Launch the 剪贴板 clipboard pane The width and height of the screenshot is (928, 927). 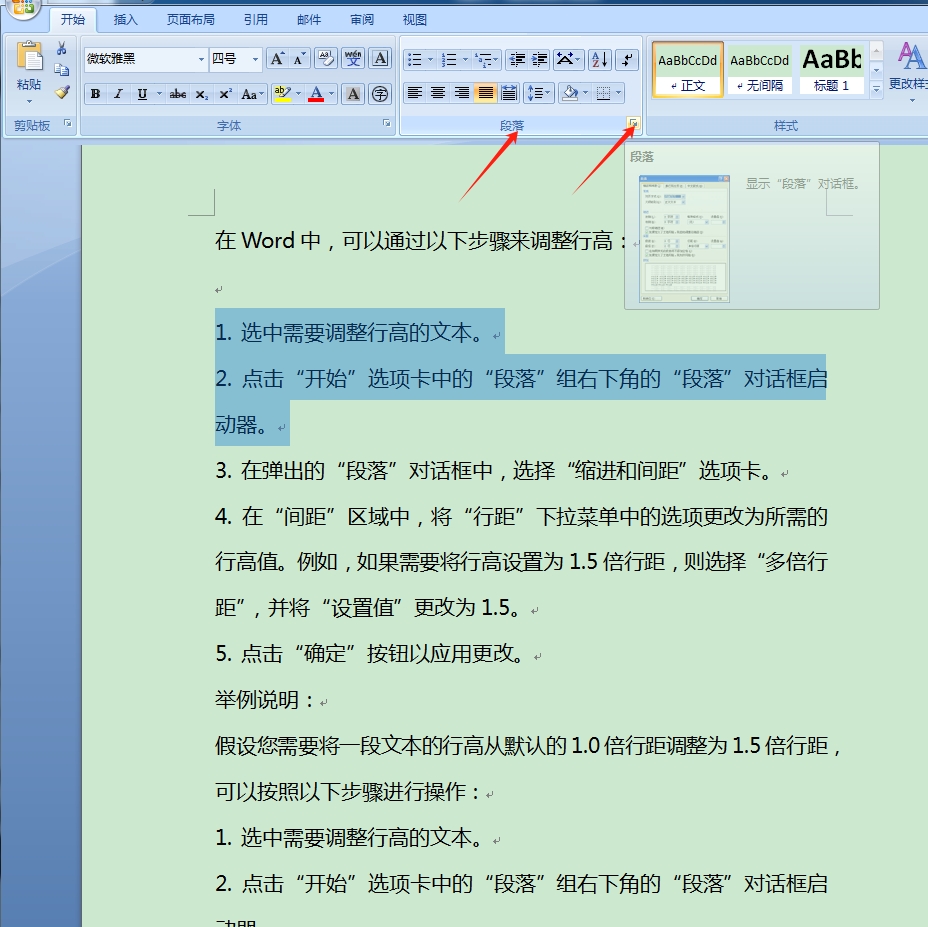67,123
